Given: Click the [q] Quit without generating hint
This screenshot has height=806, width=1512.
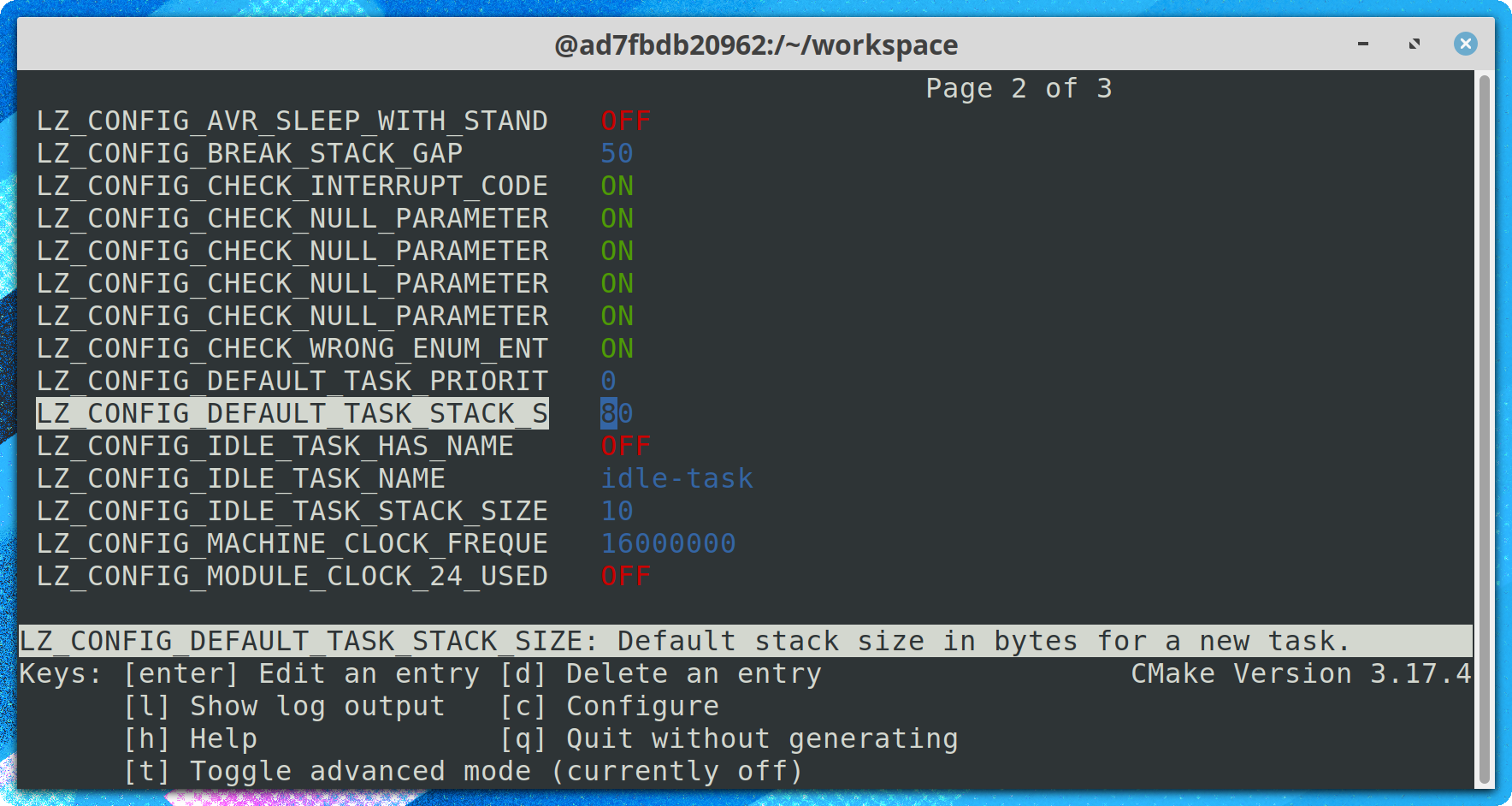Looking at the screenshot, I should pyautogui.click(x=729, y=738).
